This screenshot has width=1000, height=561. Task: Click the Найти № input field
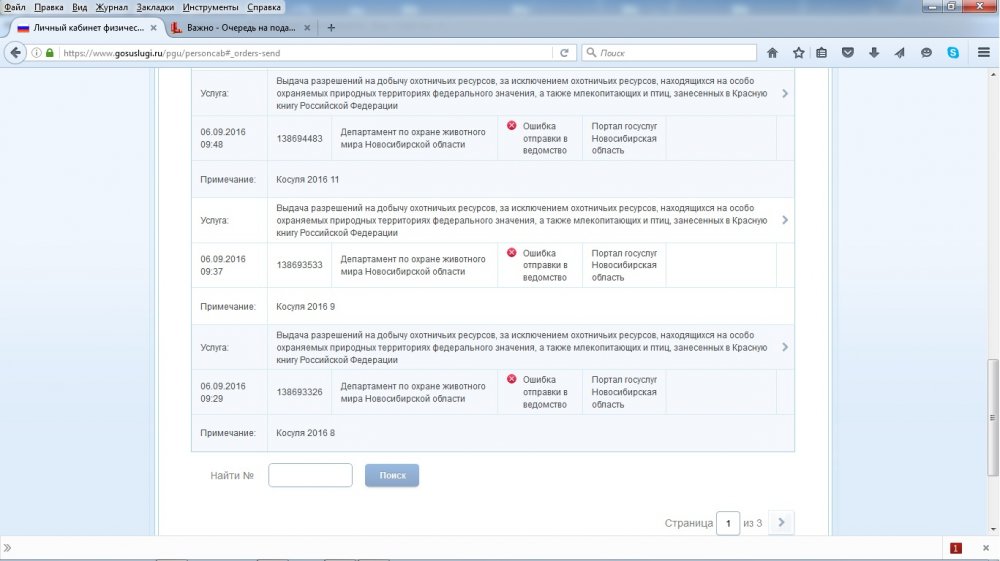click(x=310, y=475)
